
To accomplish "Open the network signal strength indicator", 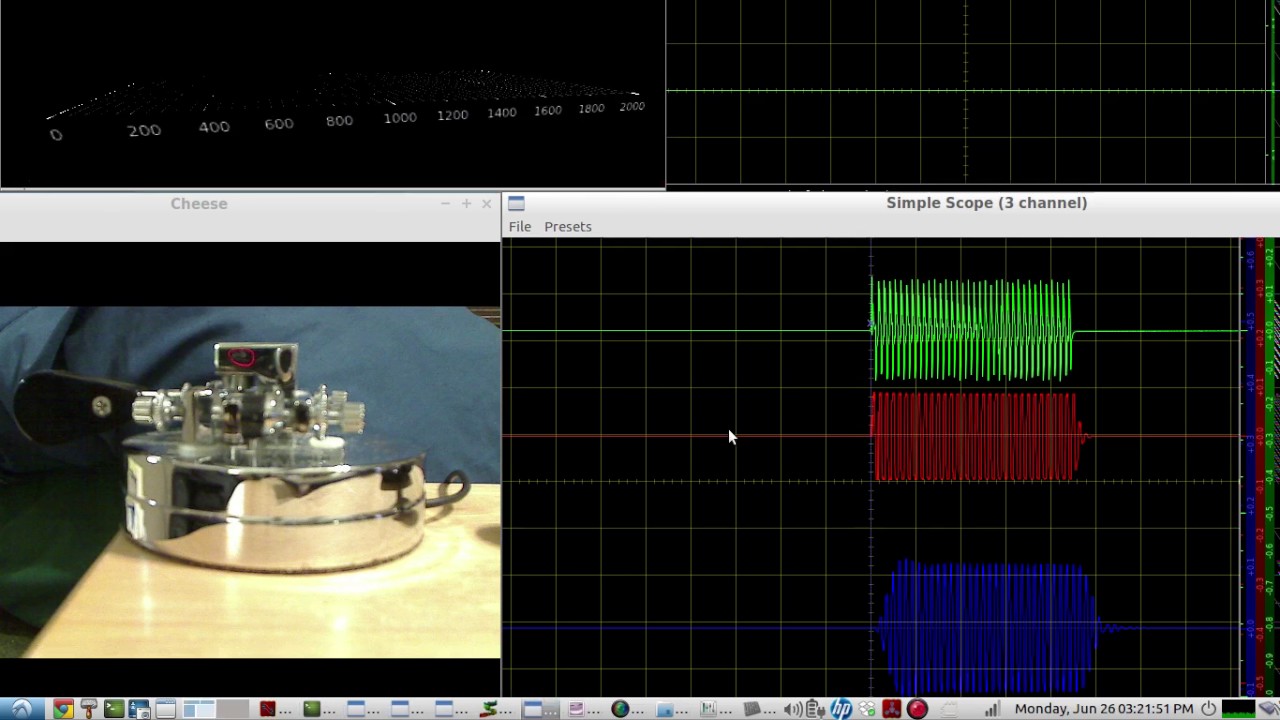I will pyautogui.click(x=992, y=709).
